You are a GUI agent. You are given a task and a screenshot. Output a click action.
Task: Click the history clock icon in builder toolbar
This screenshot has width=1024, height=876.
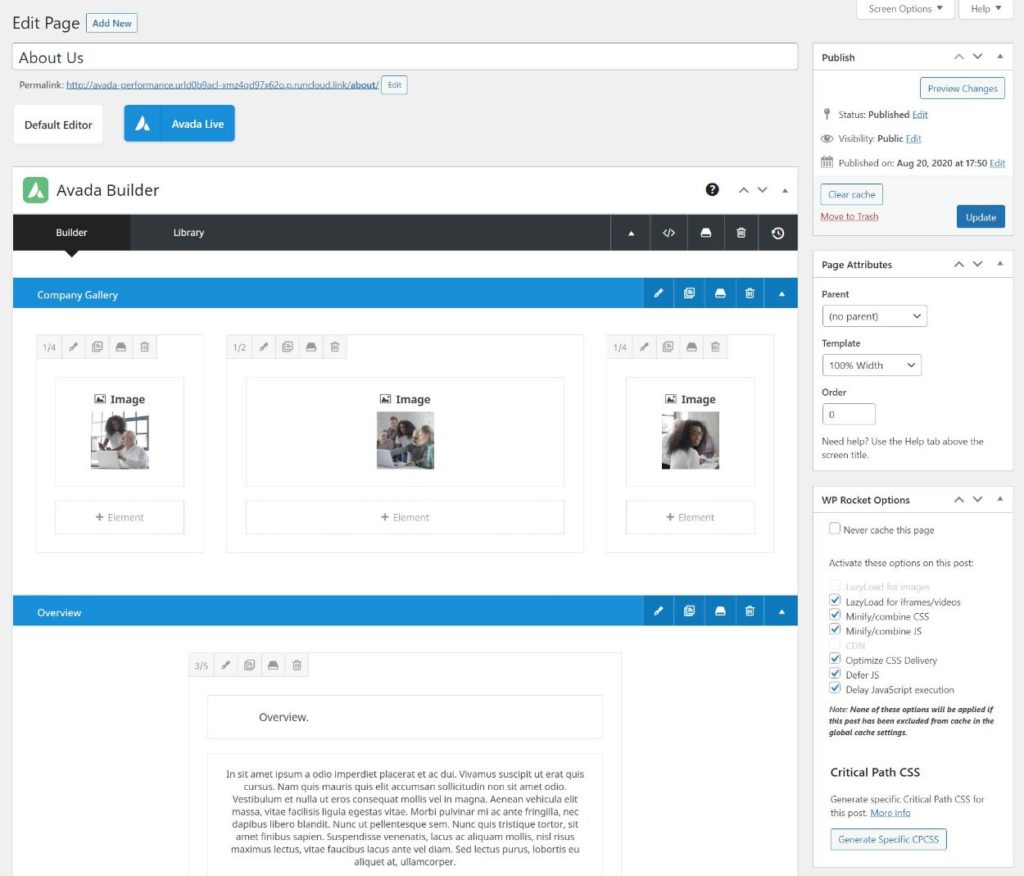[x=778, y=233]
